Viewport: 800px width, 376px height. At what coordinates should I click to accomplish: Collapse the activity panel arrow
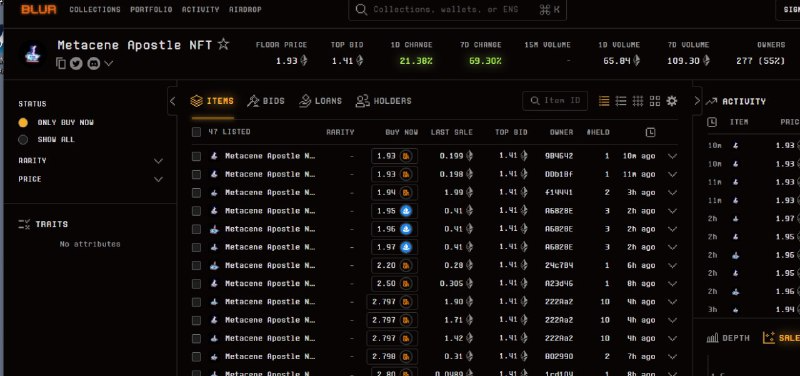coord(697,101)
